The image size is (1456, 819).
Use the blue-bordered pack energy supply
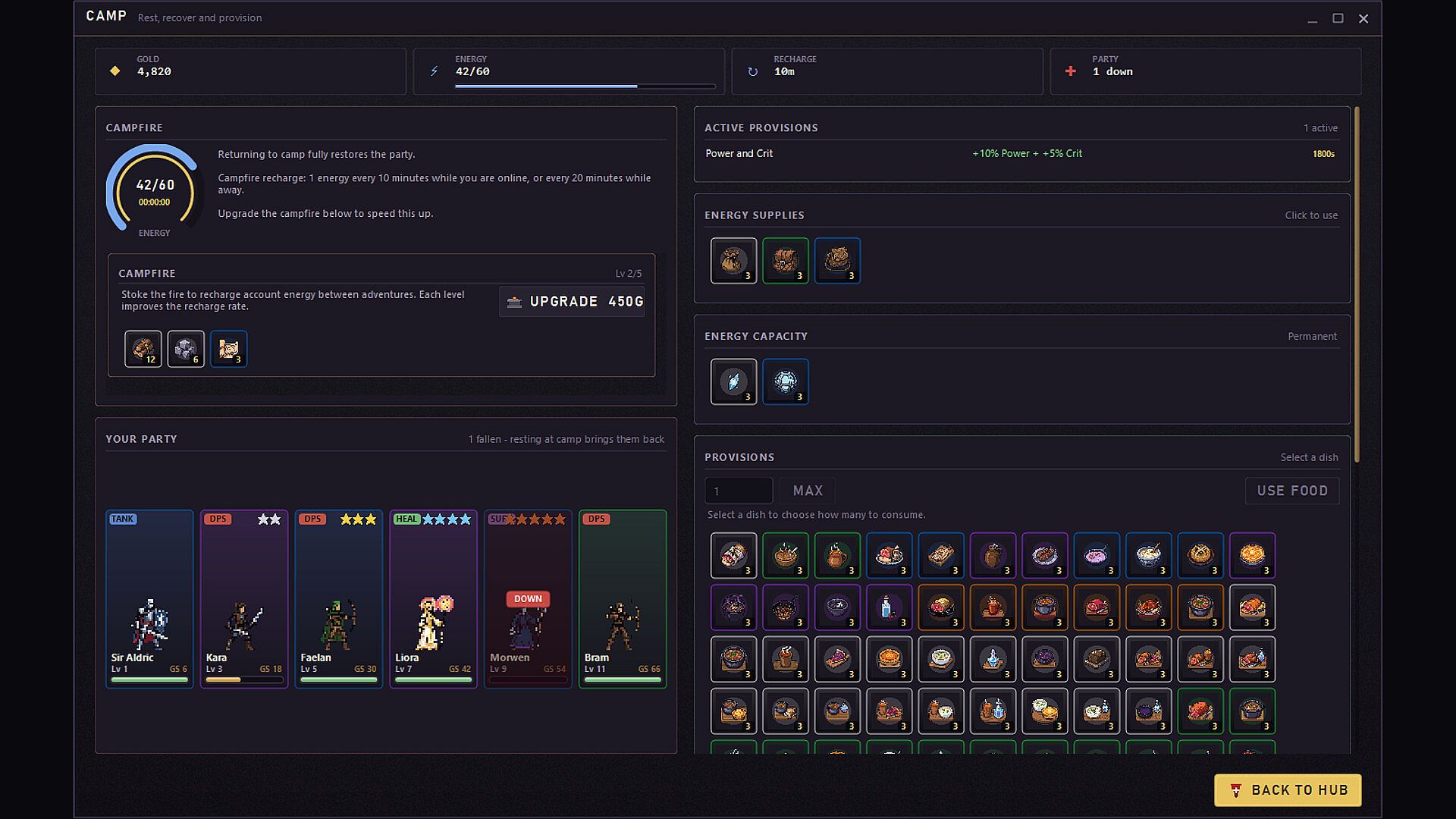tap(837, 261)
